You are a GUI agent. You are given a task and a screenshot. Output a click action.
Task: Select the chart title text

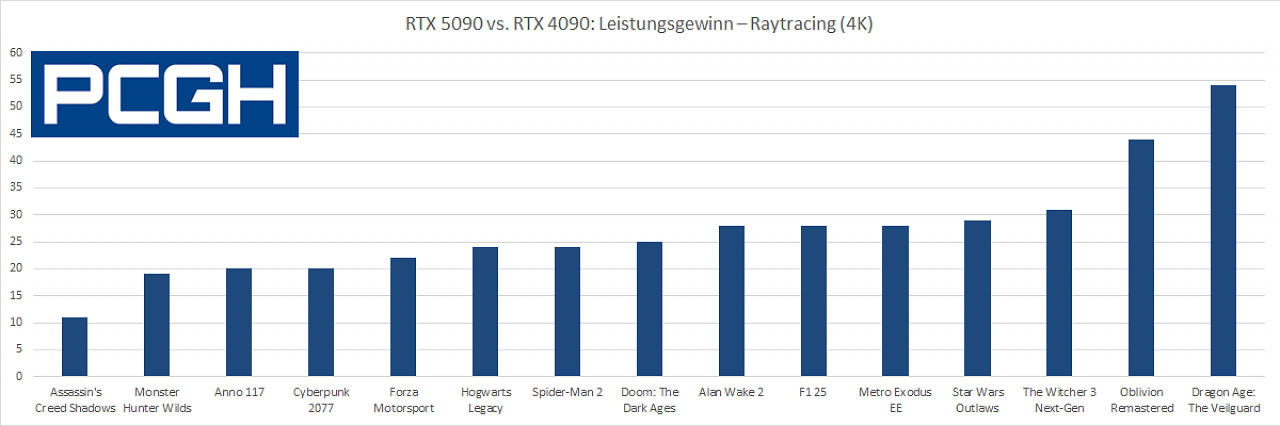tap(640, 25)
